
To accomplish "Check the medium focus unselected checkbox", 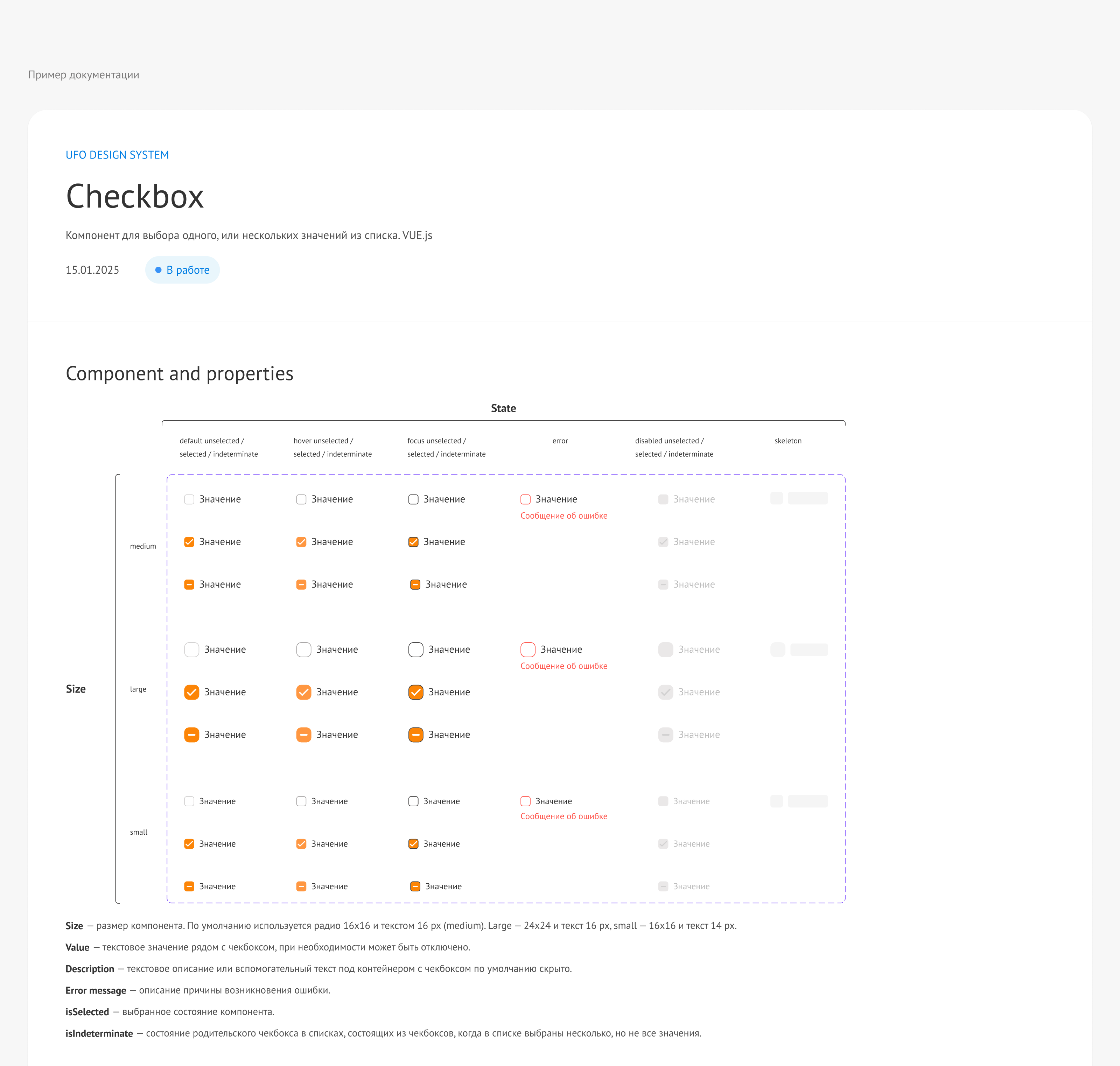I will pos(414,499).
